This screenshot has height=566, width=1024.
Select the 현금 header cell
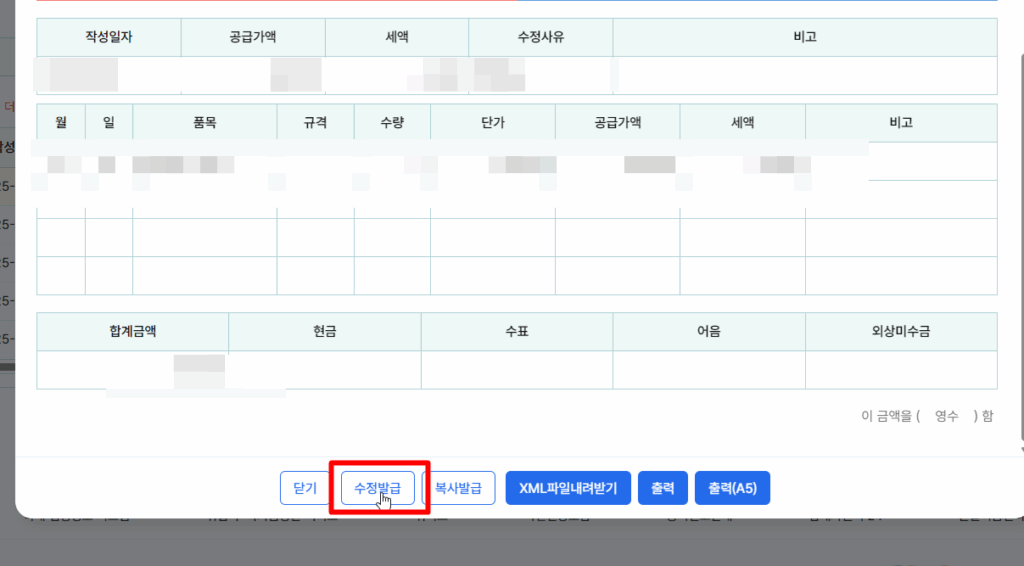click(x=325, y=331)
